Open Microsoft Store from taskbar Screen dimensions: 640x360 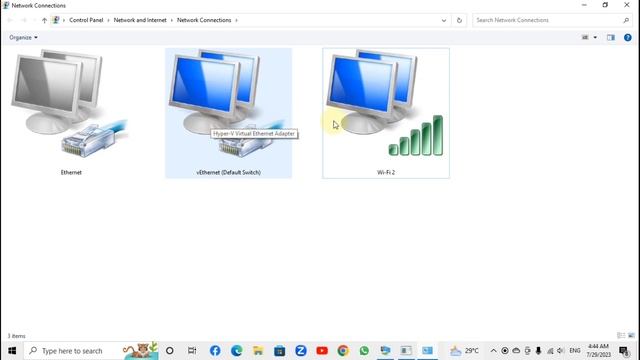point(280,351)
